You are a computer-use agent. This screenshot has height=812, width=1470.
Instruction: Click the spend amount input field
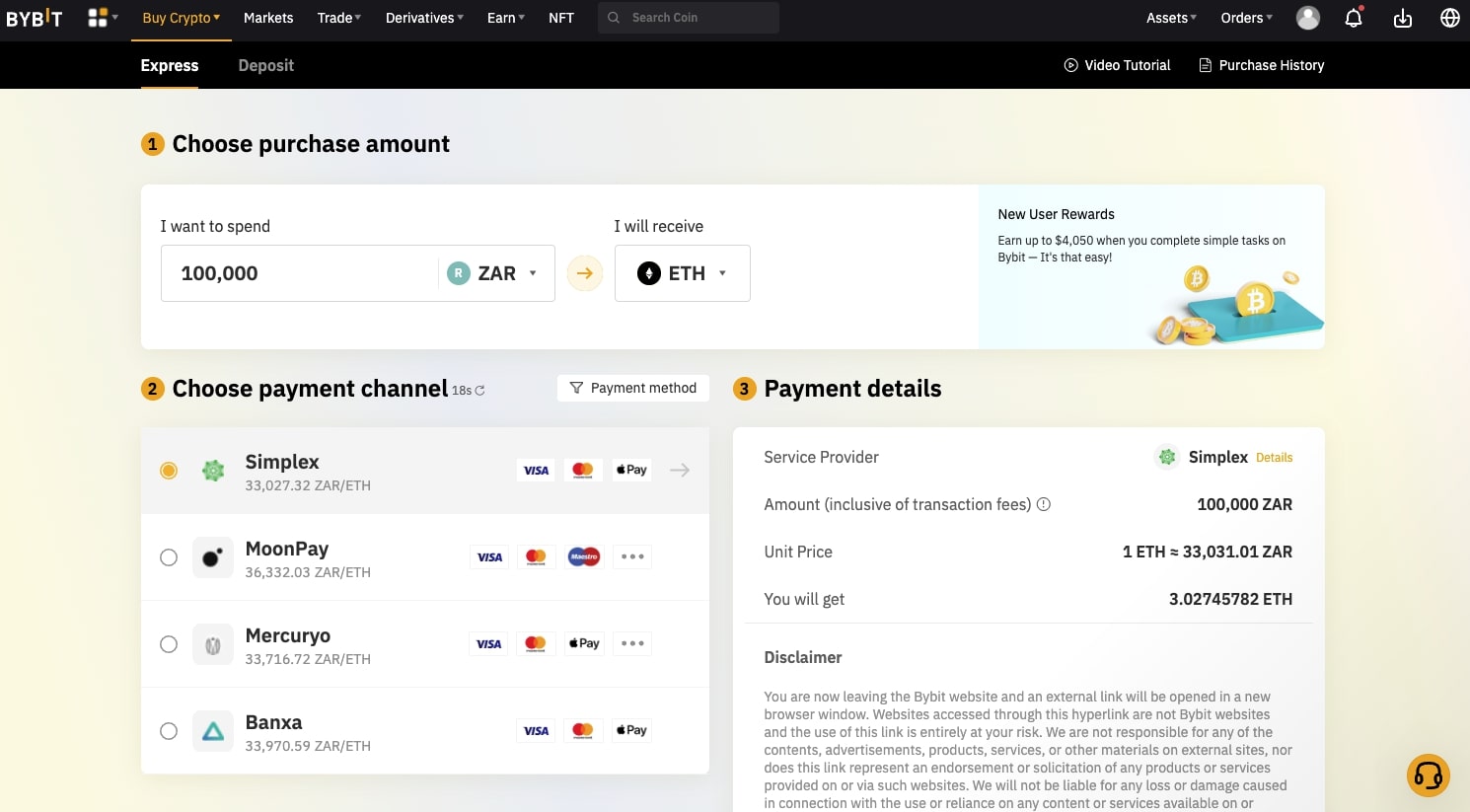pyautogui.click(x=300, y=273)
